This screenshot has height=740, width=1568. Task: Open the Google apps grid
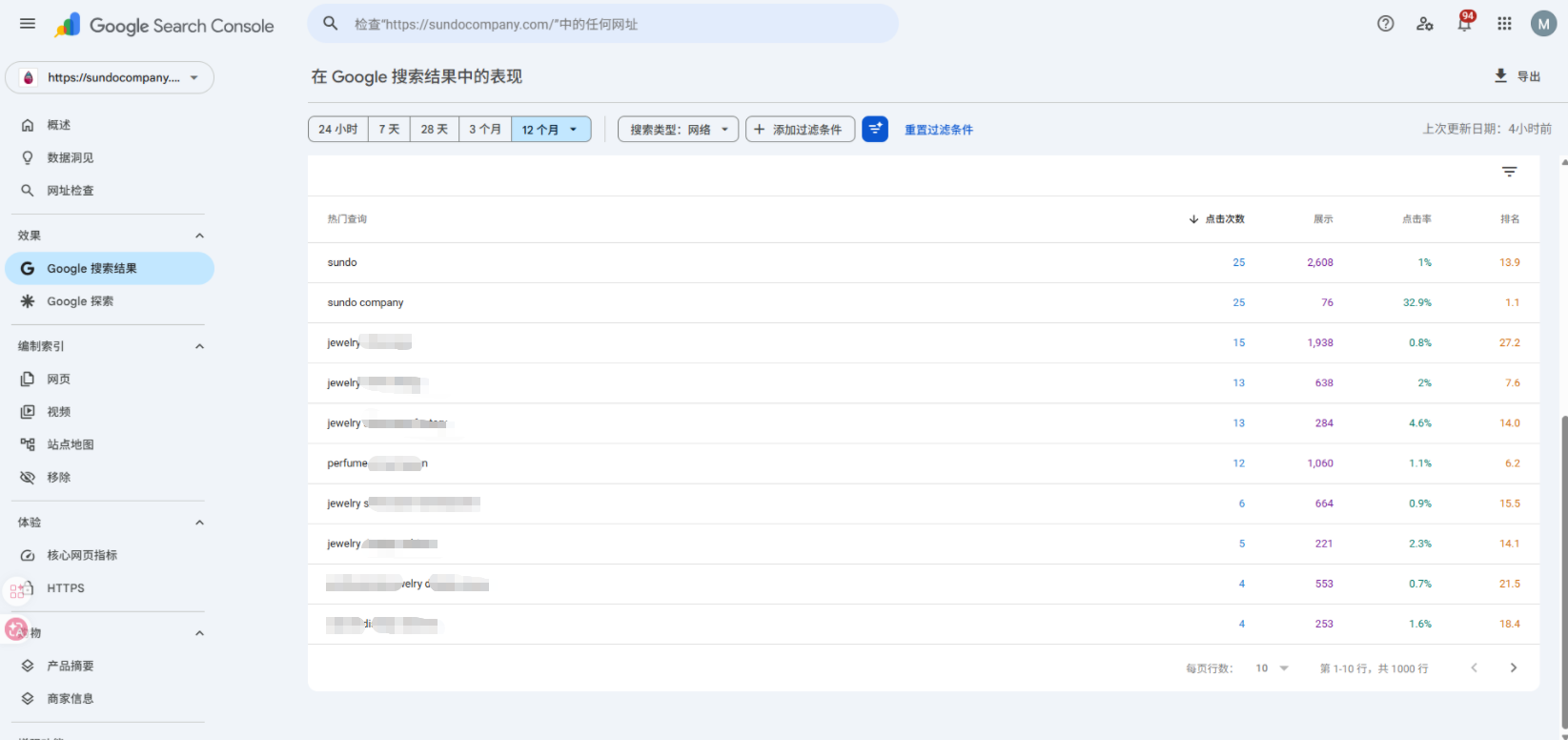click(1504, 24)
